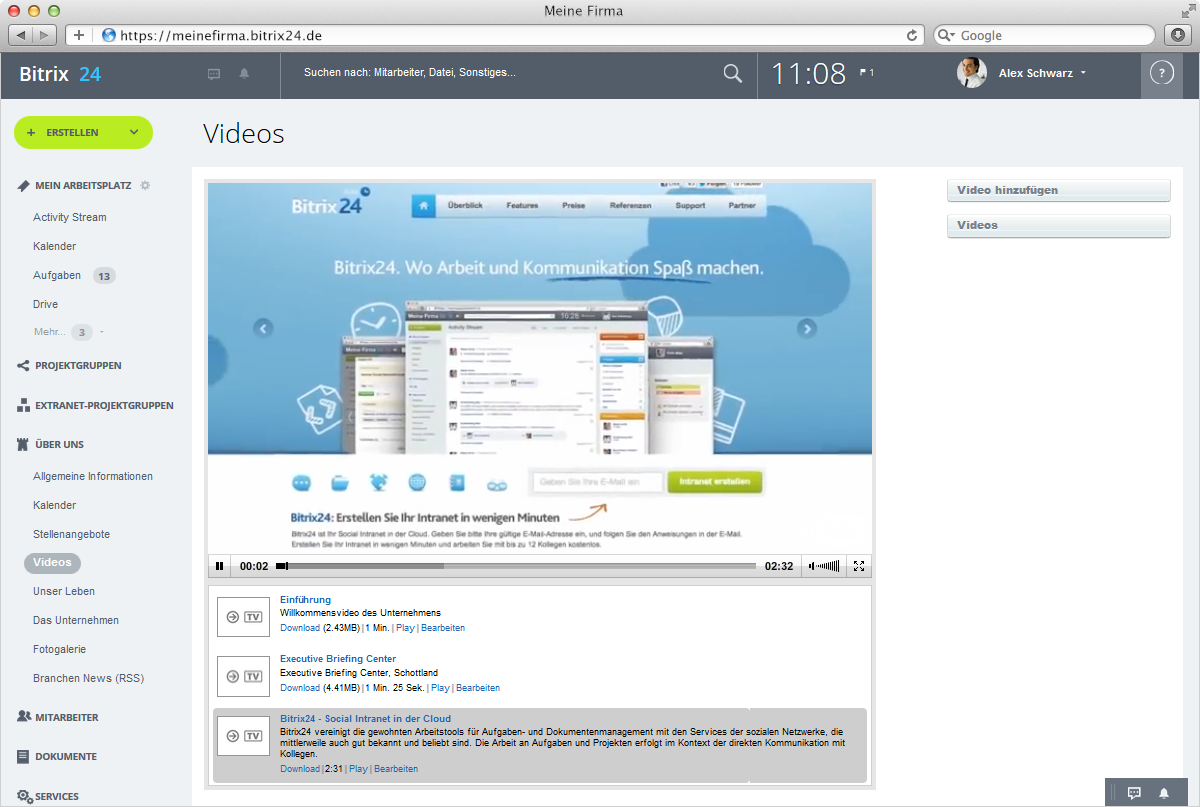Click the green Erstellen button
The height and width of the screenshot is (807, 1200).
coord(83,132)
